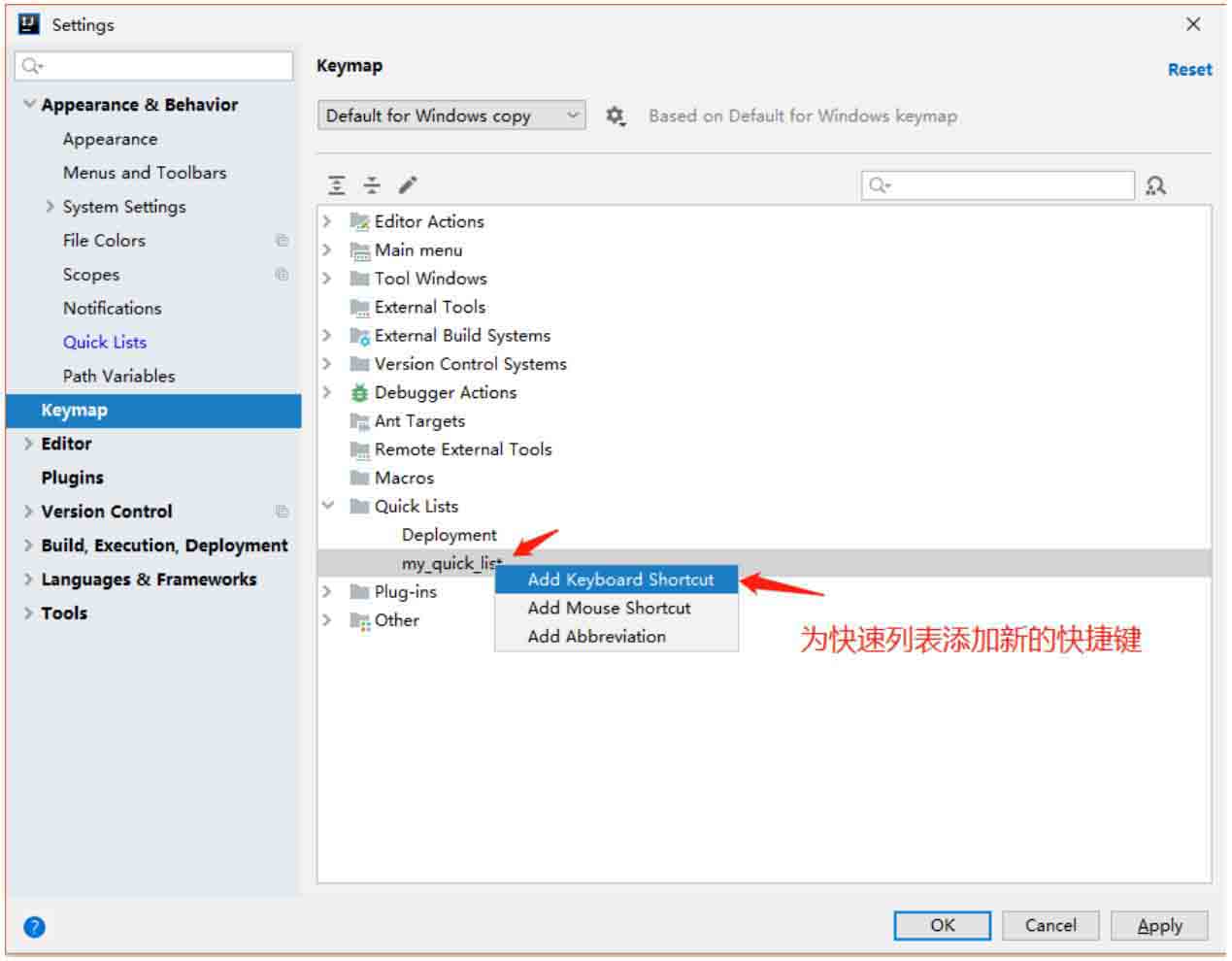Expand the Editor Actions tree node
Image resolution: width=1232 pixels, height=961 pixels.
[x=327, y=221]
